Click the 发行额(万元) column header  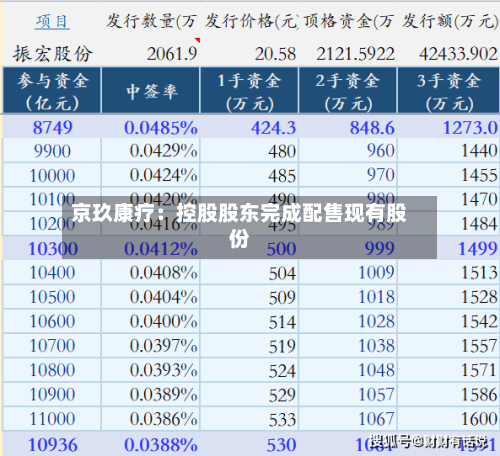(449, 22)
